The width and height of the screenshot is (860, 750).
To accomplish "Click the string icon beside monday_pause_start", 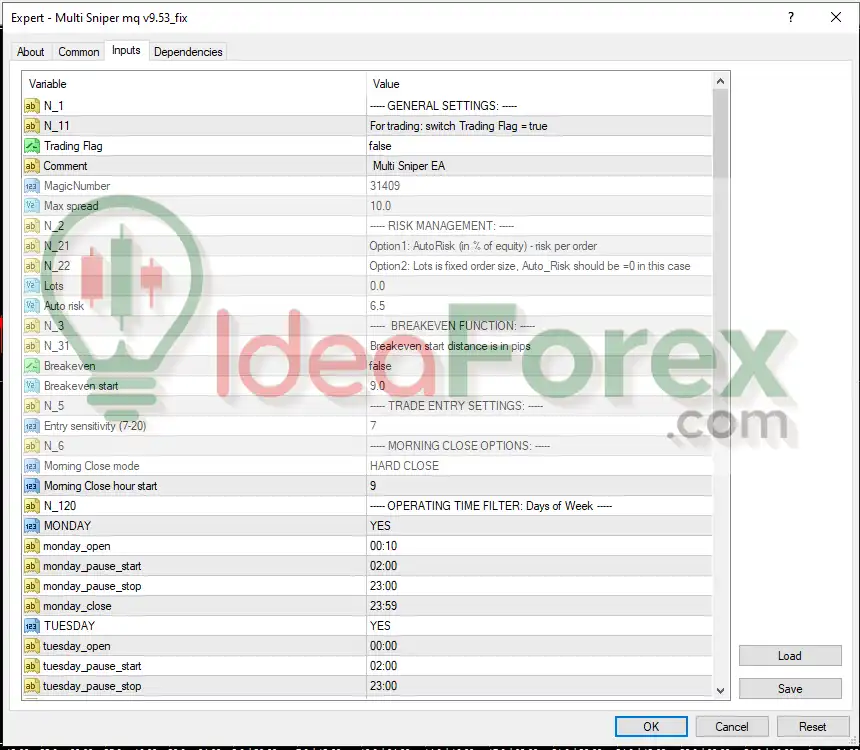I will tap(31, 566).
